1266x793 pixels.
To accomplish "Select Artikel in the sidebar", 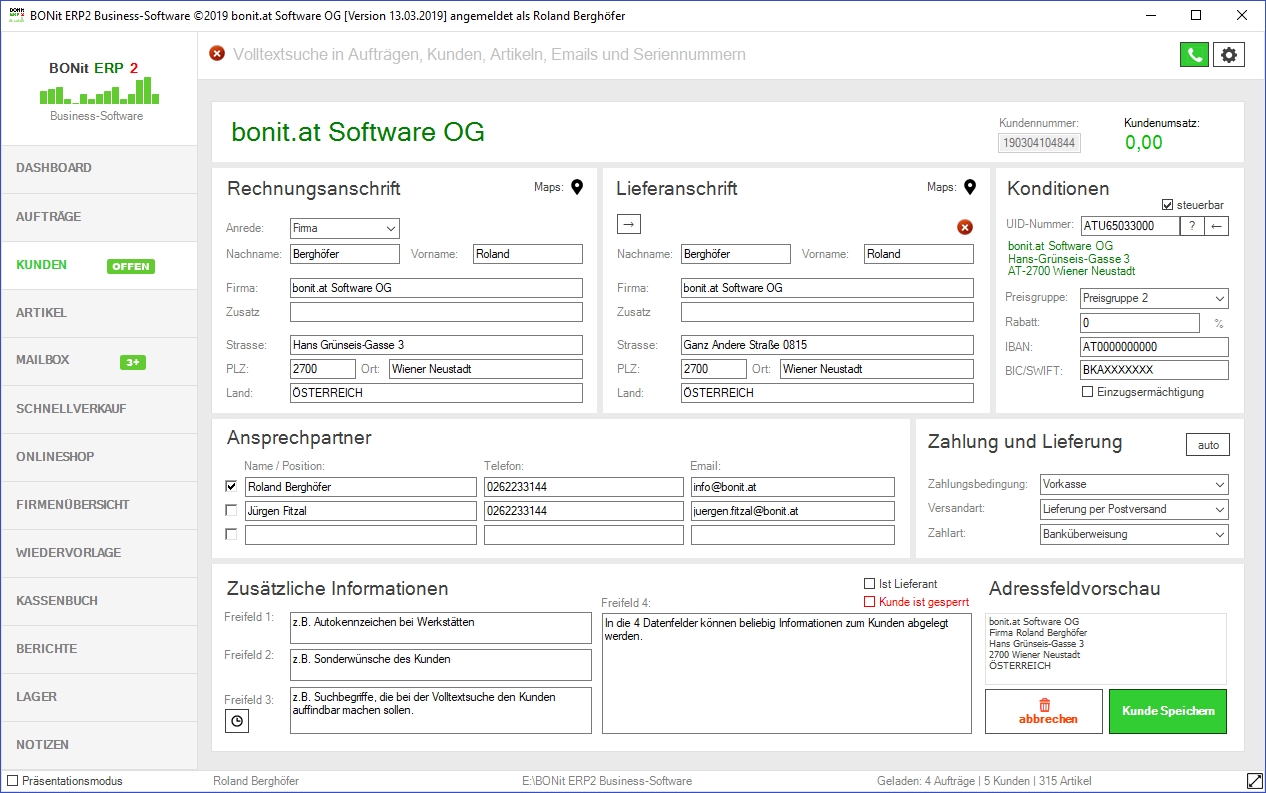I will [x=98, y=313].
